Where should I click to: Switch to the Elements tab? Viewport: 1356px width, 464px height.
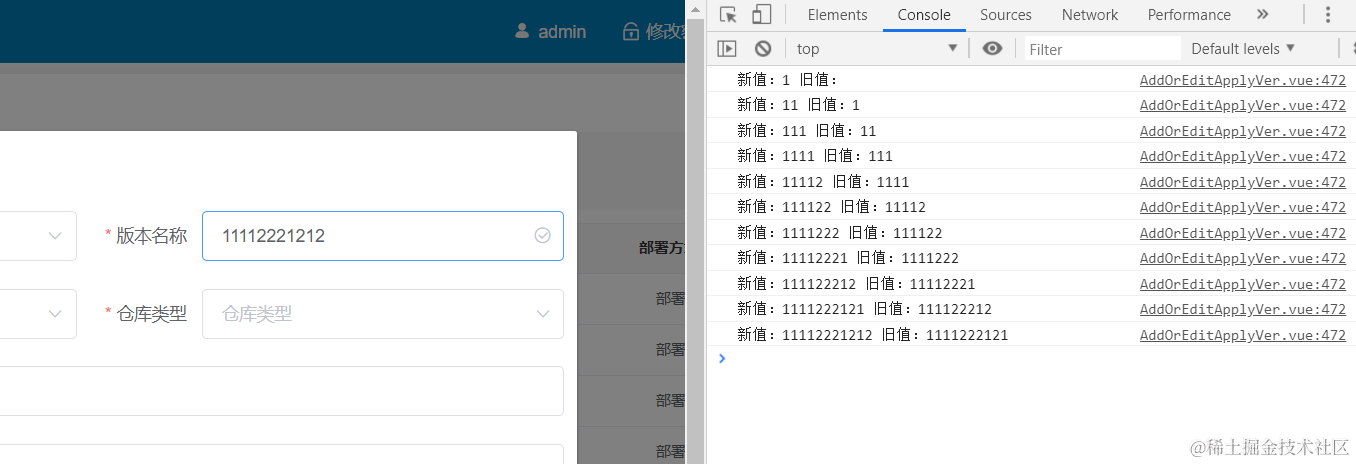(x=837, y=14)
